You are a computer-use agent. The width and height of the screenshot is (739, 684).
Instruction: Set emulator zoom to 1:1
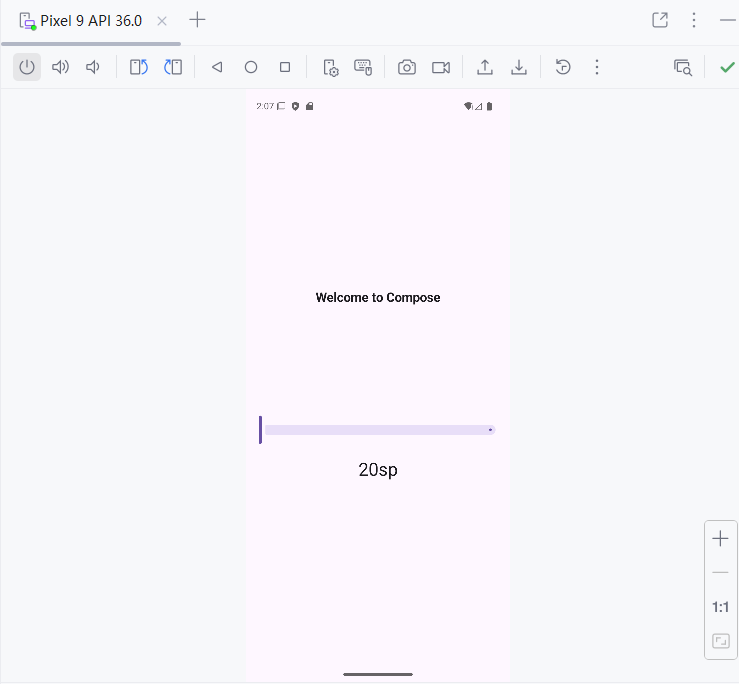point(720,607)
